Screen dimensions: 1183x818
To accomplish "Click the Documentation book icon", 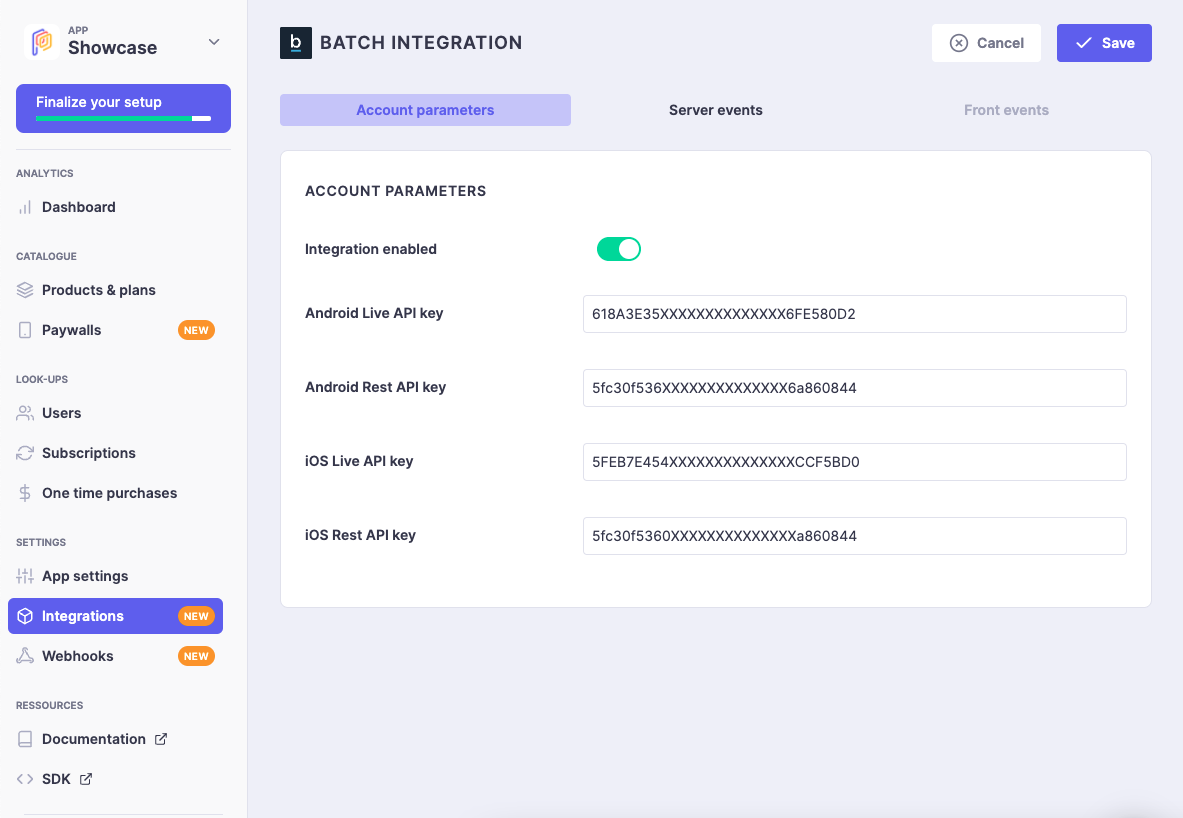I will coord(25,739).
